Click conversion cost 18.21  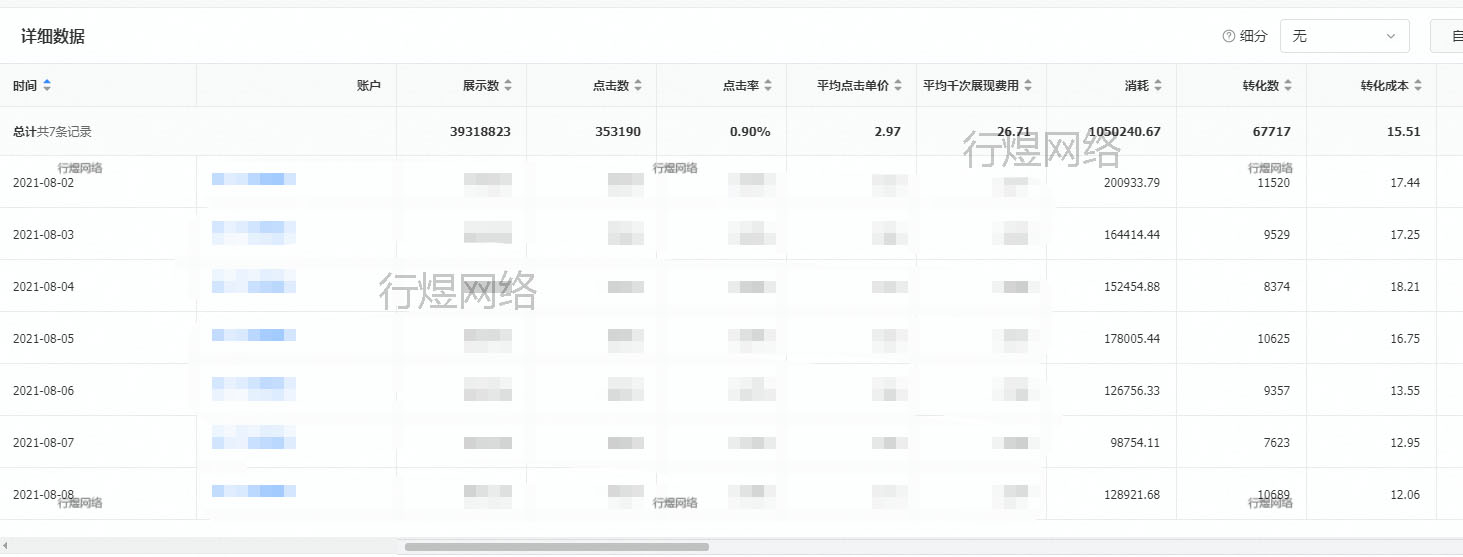coord(1405,287)
